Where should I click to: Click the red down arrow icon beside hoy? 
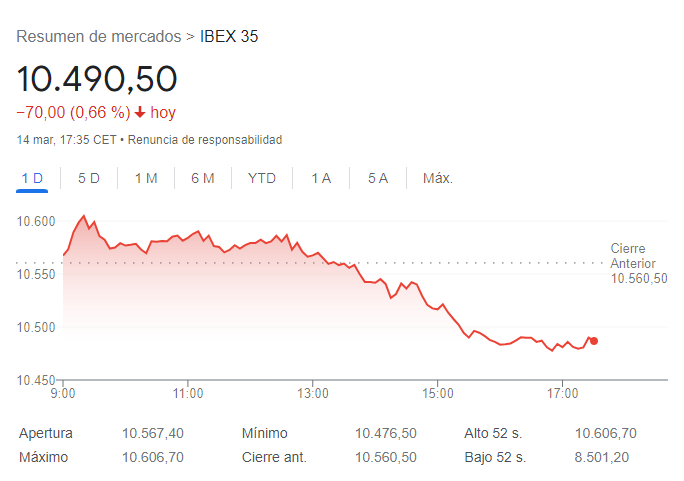[x=140, y=113]
